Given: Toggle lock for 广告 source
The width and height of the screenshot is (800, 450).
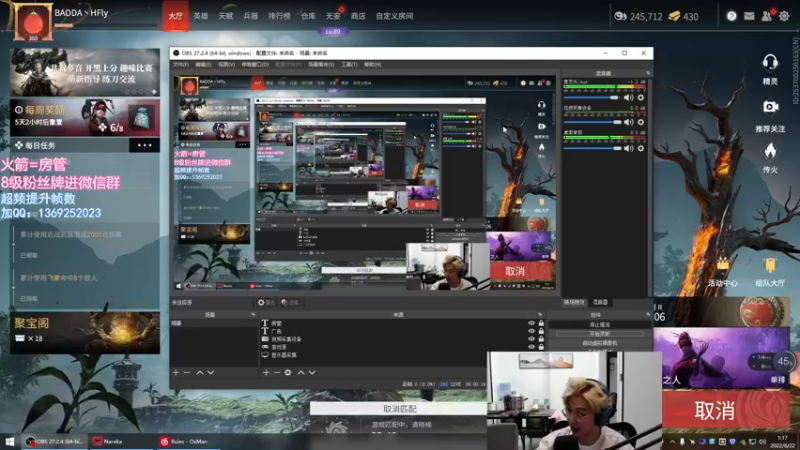Looking at the screenshot, I should click(x=541, y=331).
